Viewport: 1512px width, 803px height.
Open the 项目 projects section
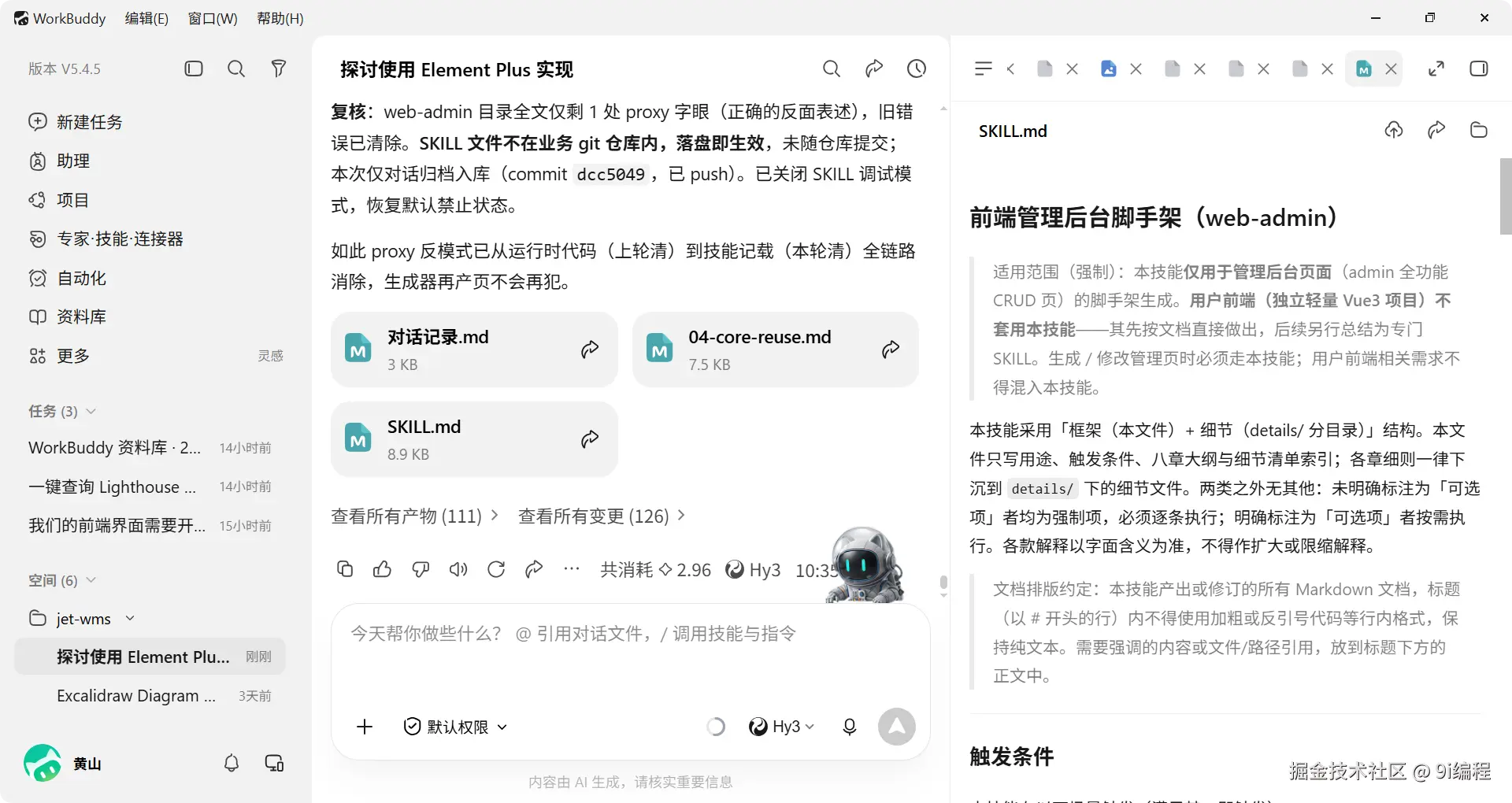[x=59, y=200]
